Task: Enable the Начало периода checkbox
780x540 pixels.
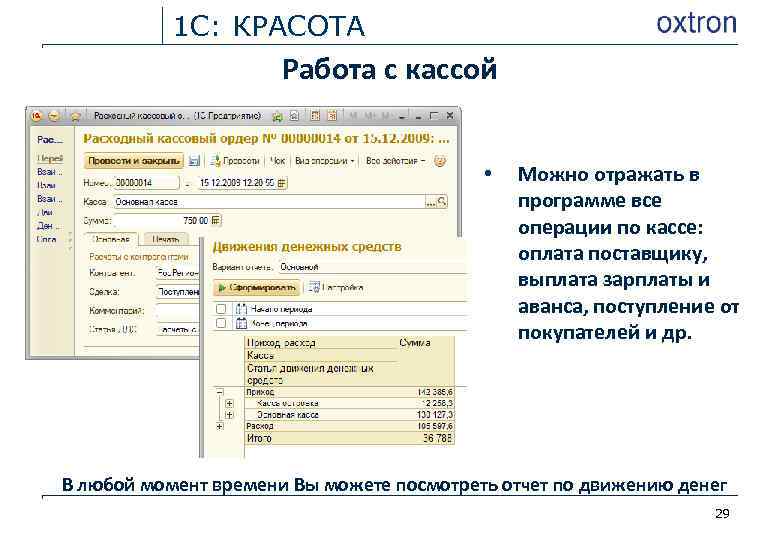Action: click(221, 309)
